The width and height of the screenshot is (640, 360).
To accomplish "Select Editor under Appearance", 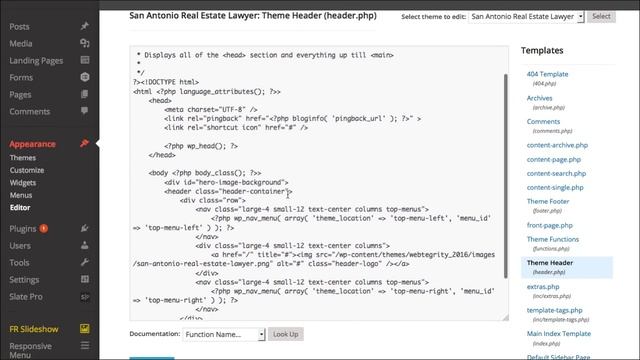I will point(20,207).
